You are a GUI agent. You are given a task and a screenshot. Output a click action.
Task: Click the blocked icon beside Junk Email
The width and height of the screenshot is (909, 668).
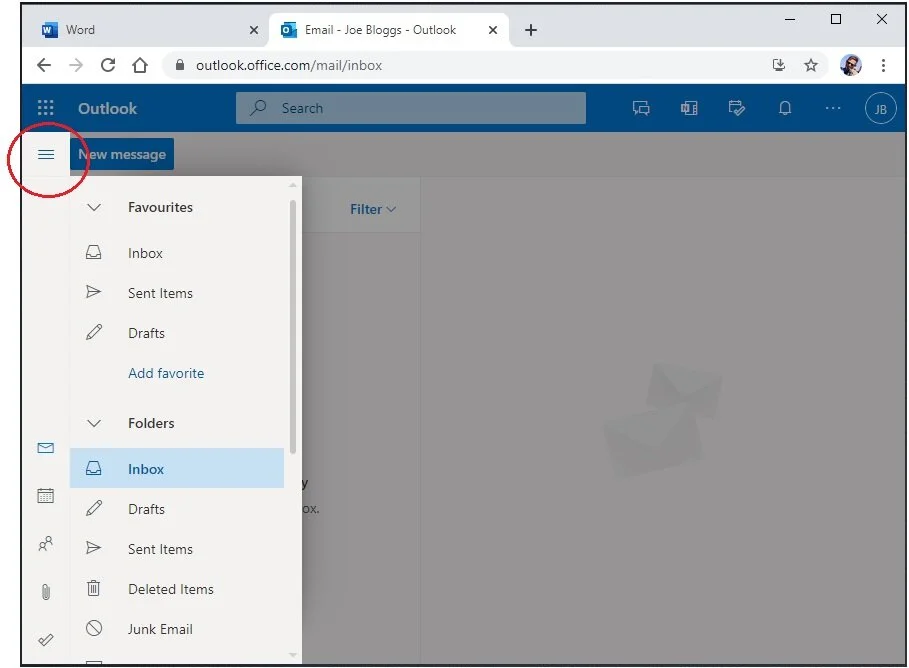[94, 628]
